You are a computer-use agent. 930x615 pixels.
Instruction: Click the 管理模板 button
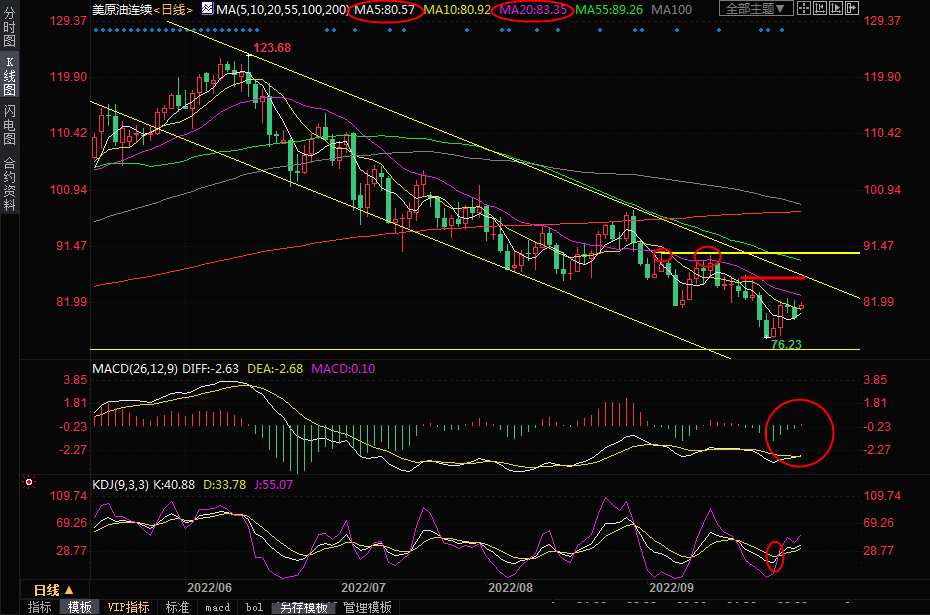[367, 607]
